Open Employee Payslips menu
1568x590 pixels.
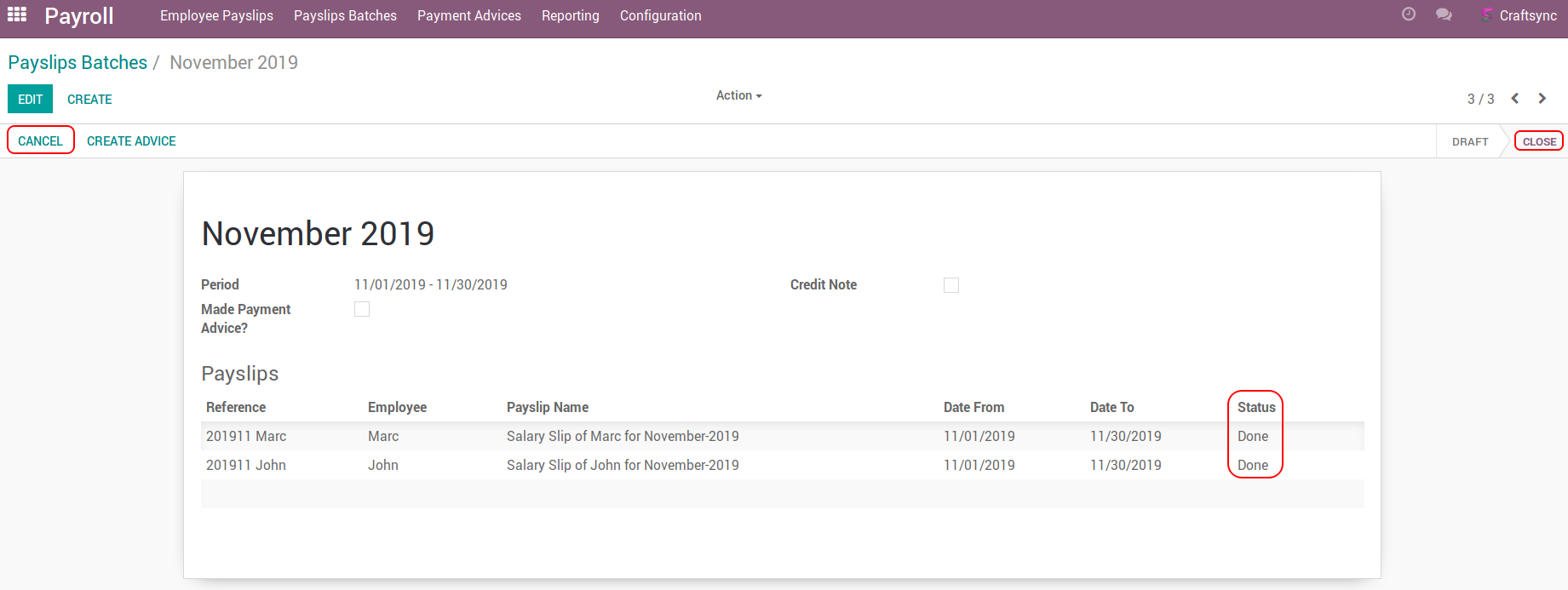[x=216, y=15]
